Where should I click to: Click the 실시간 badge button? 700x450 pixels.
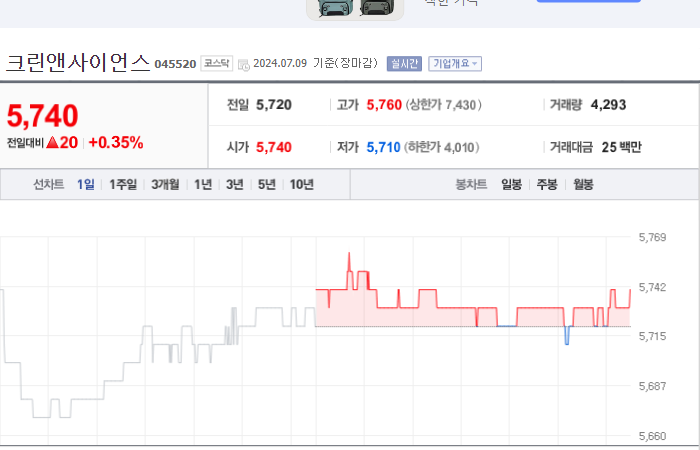[404, 64]
